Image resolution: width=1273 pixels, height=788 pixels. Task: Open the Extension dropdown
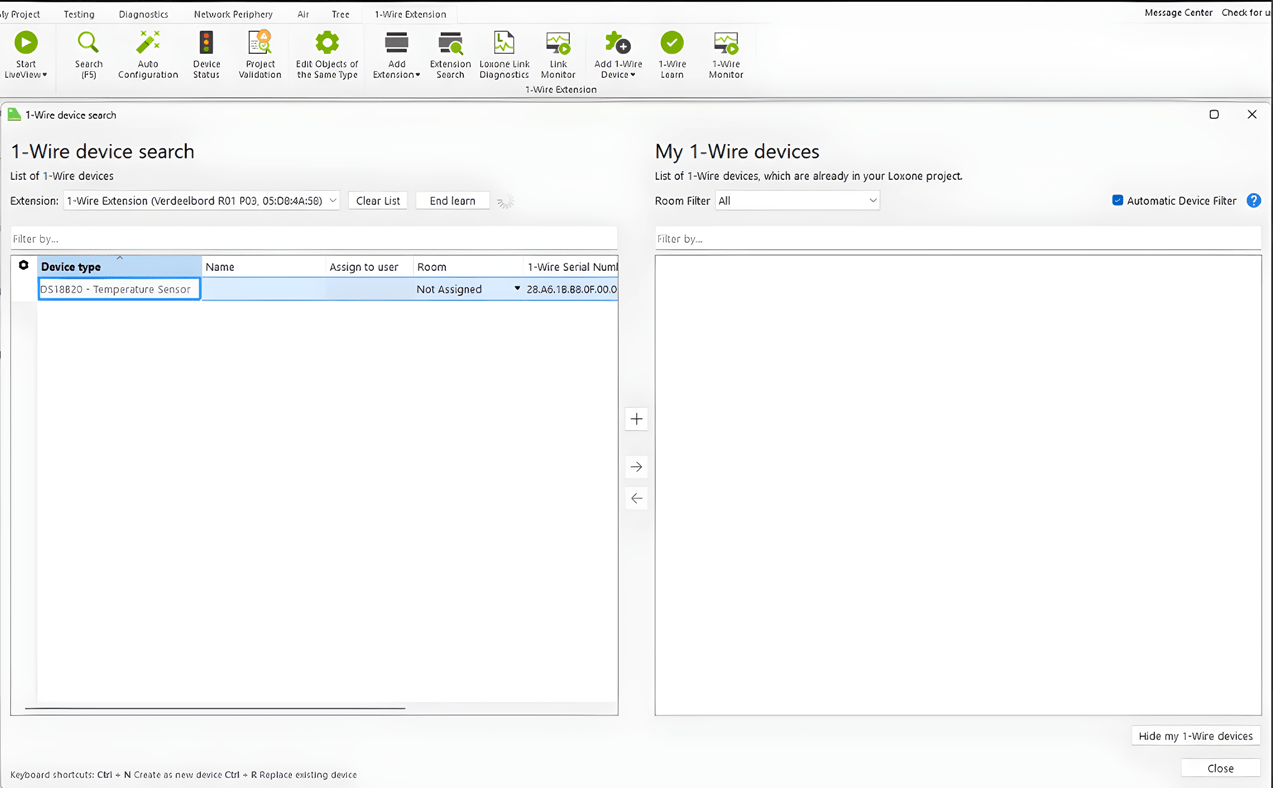coord(202,201)
